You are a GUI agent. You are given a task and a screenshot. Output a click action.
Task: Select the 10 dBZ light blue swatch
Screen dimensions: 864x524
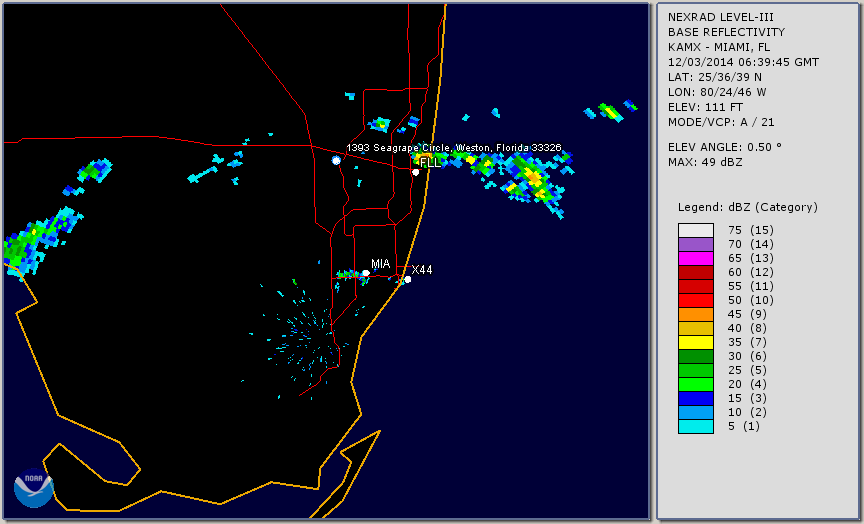coord(696,413)
